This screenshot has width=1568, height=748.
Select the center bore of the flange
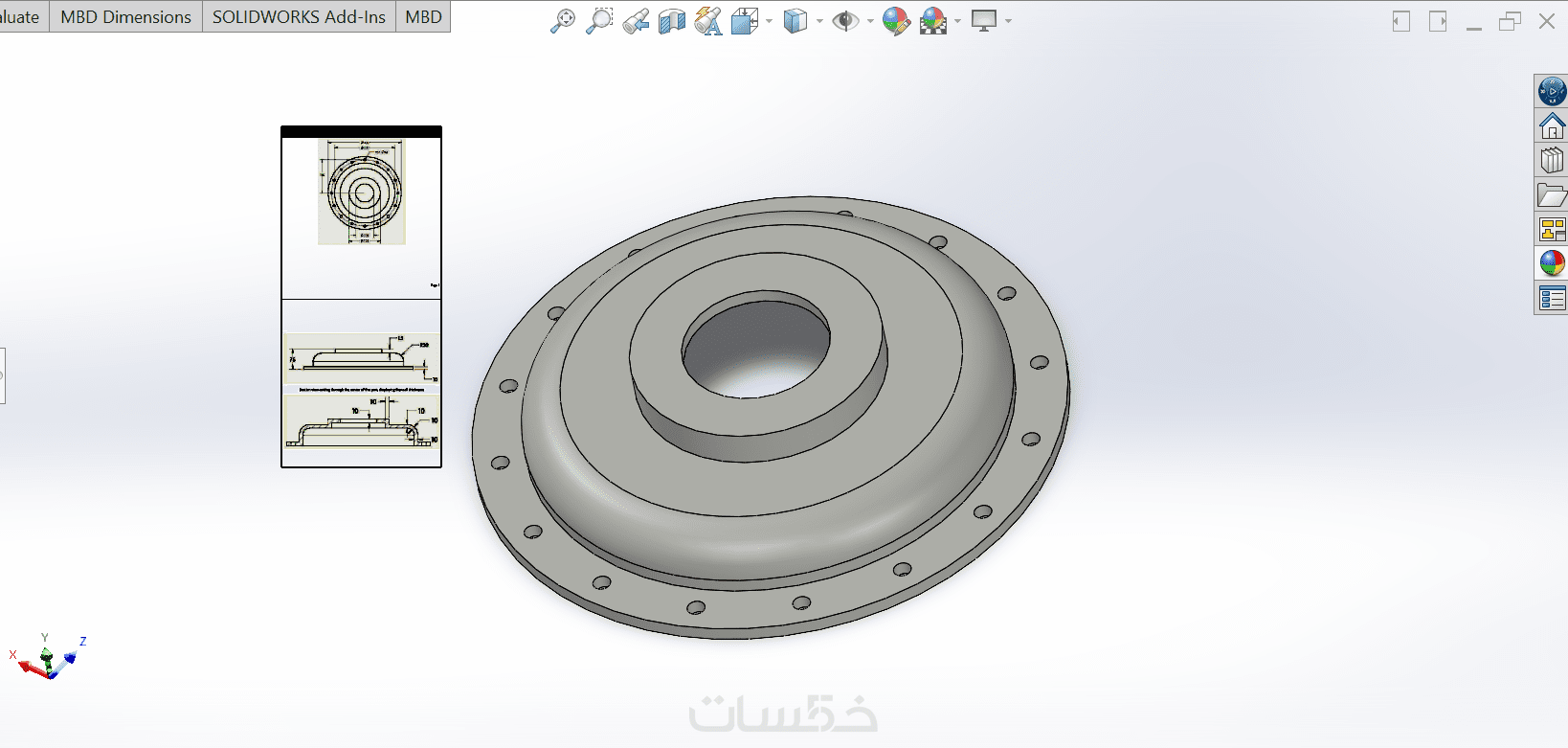point(756,346)
